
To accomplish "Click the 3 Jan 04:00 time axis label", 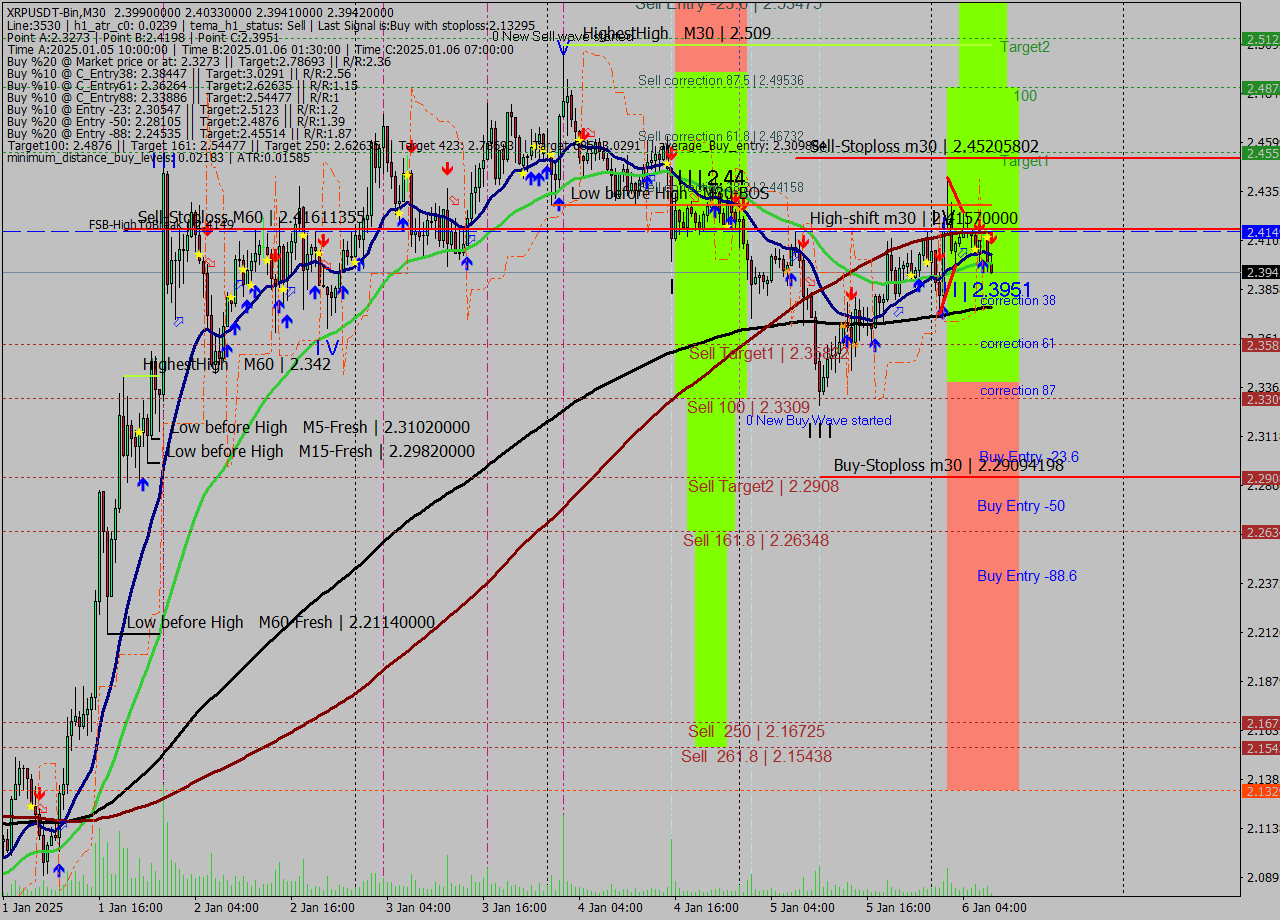I will click(418, 908).
